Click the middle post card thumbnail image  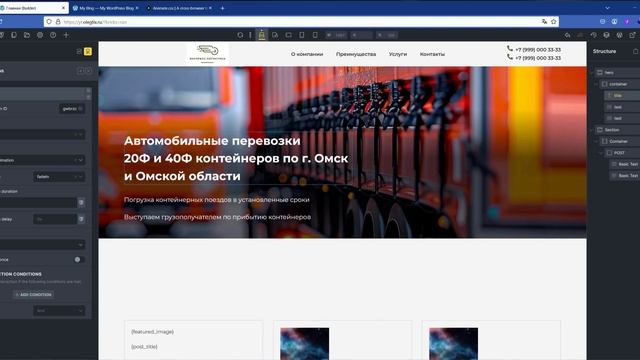(304, 344)
